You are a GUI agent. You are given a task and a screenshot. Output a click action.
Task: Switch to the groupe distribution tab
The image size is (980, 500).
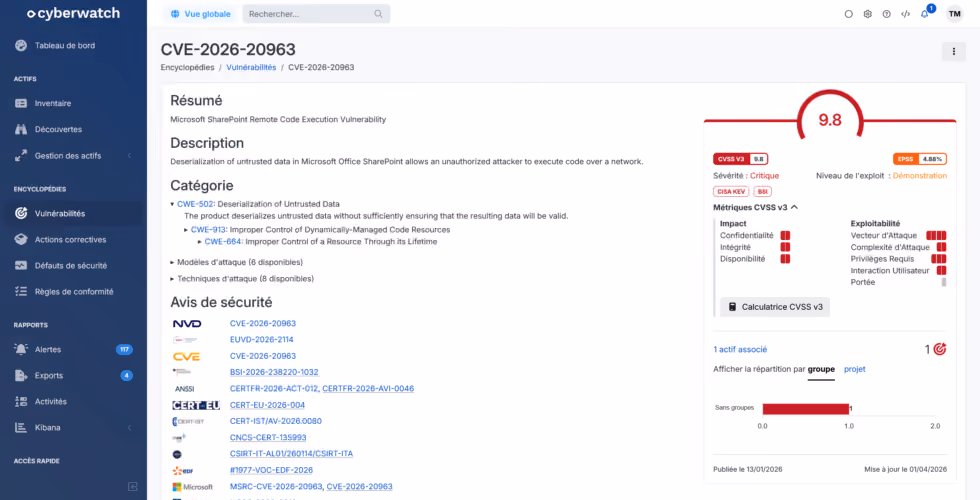[x=821, y=369]
